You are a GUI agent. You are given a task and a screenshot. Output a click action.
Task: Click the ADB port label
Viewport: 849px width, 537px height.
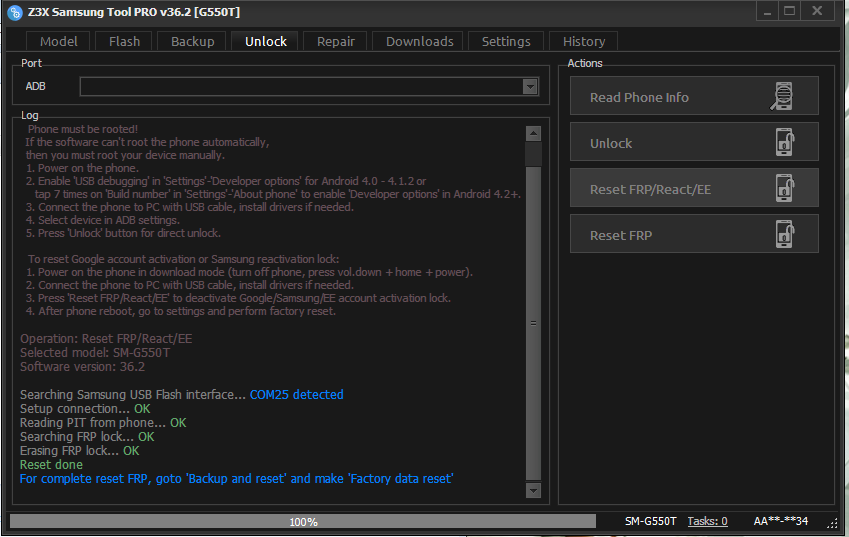35,86
